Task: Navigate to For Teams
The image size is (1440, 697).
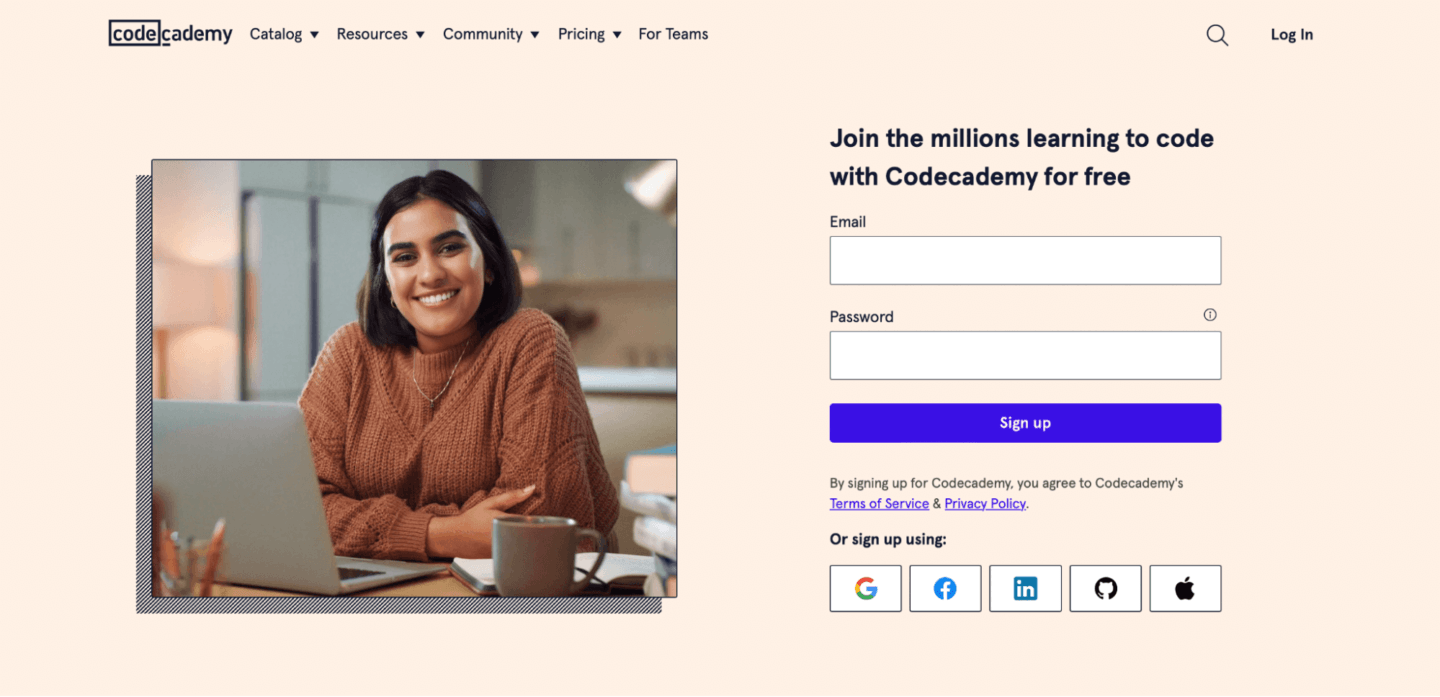Action: pos(673,34)
